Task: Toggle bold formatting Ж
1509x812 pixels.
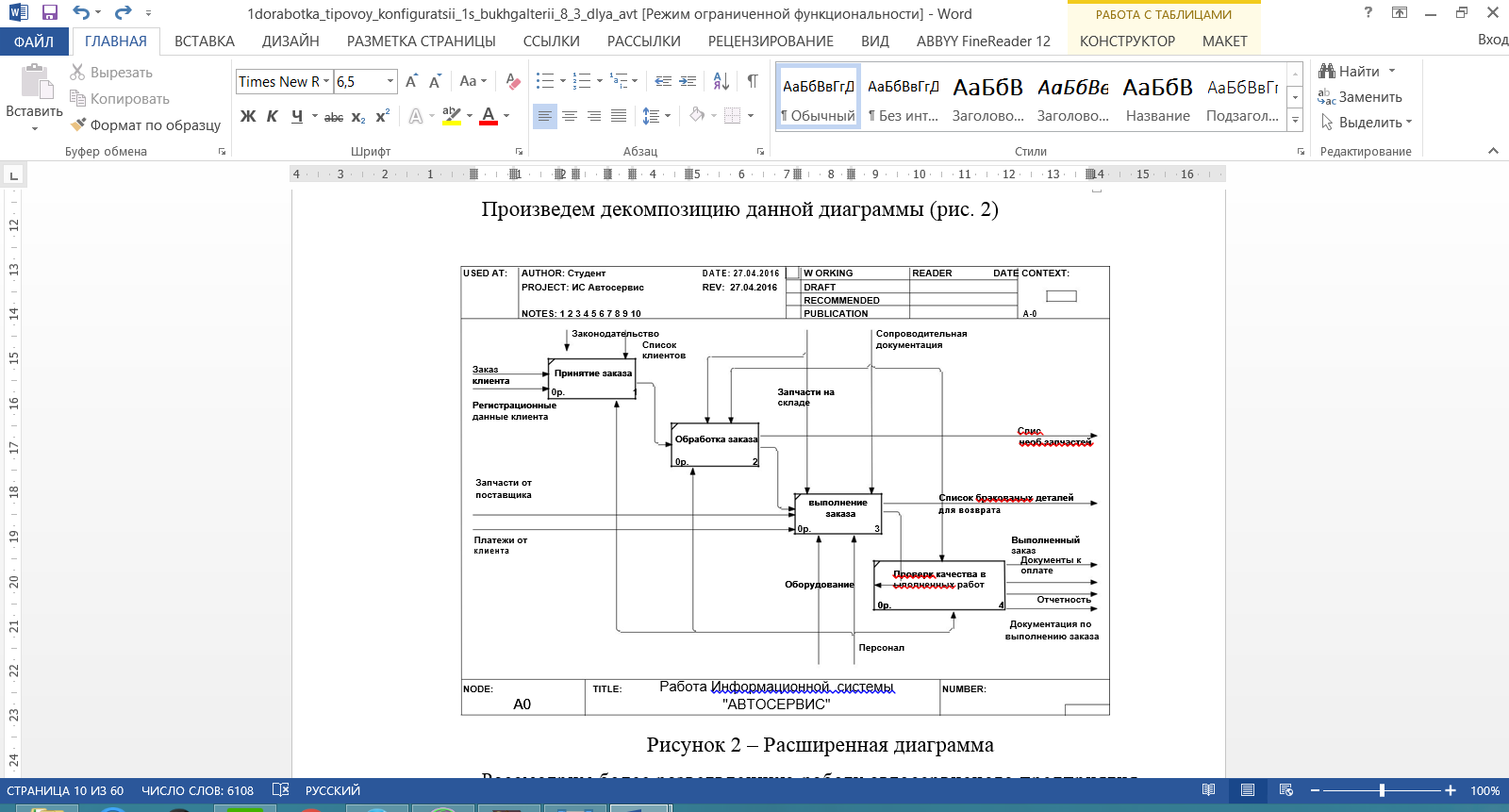Action: (x=248, y=116)
